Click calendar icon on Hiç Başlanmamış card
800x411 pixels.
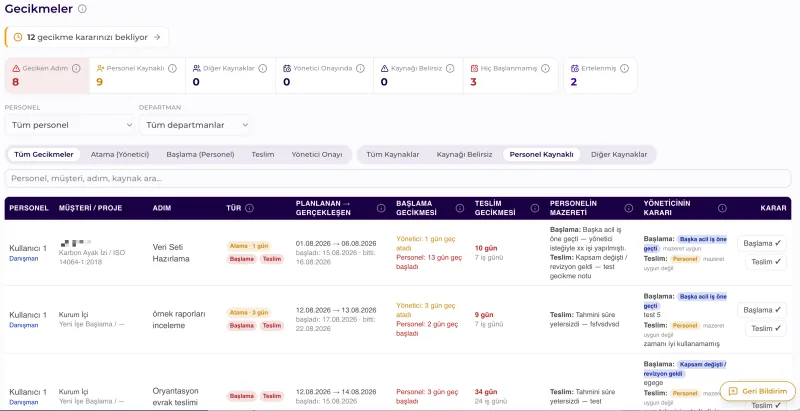tap(474, 68)
